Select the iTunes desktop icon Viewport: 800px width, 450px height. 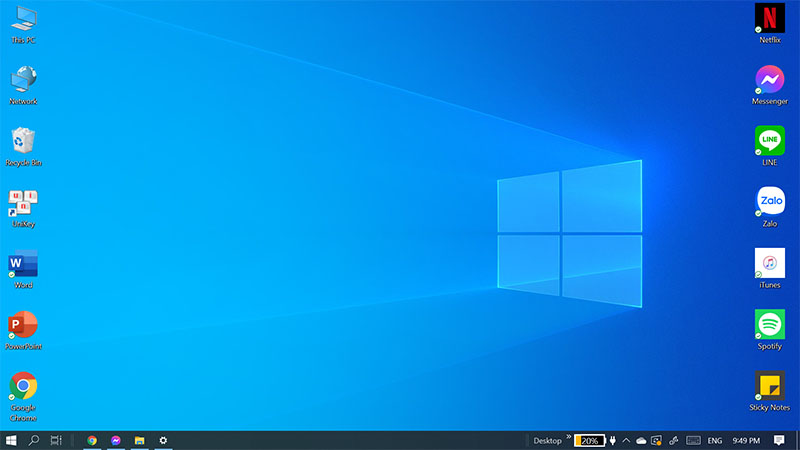[x=769, y=268]
